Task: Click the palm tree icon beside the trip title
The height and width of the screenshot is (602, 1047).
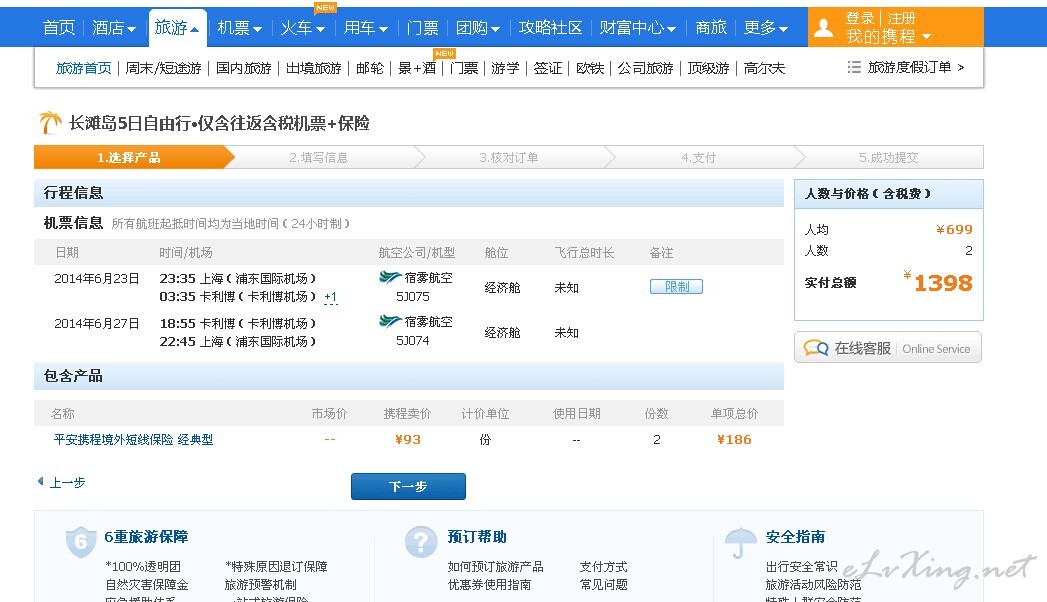Action: pyautogui.click(x=49, y=123)
